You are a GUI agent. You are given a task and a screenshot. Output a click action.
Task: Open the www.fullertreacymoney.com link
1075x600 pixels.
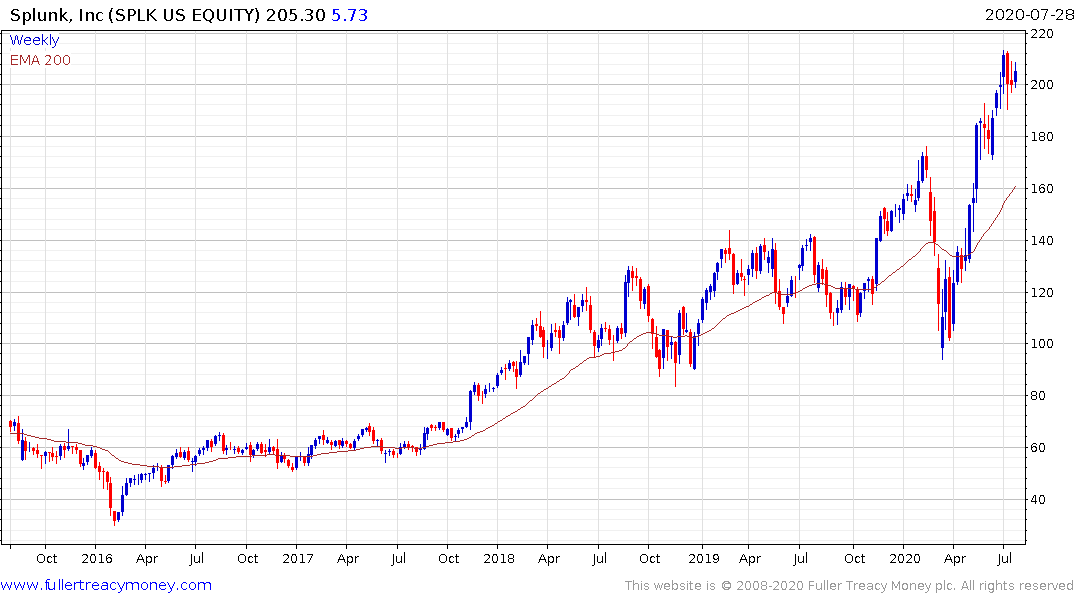[106, 585]
